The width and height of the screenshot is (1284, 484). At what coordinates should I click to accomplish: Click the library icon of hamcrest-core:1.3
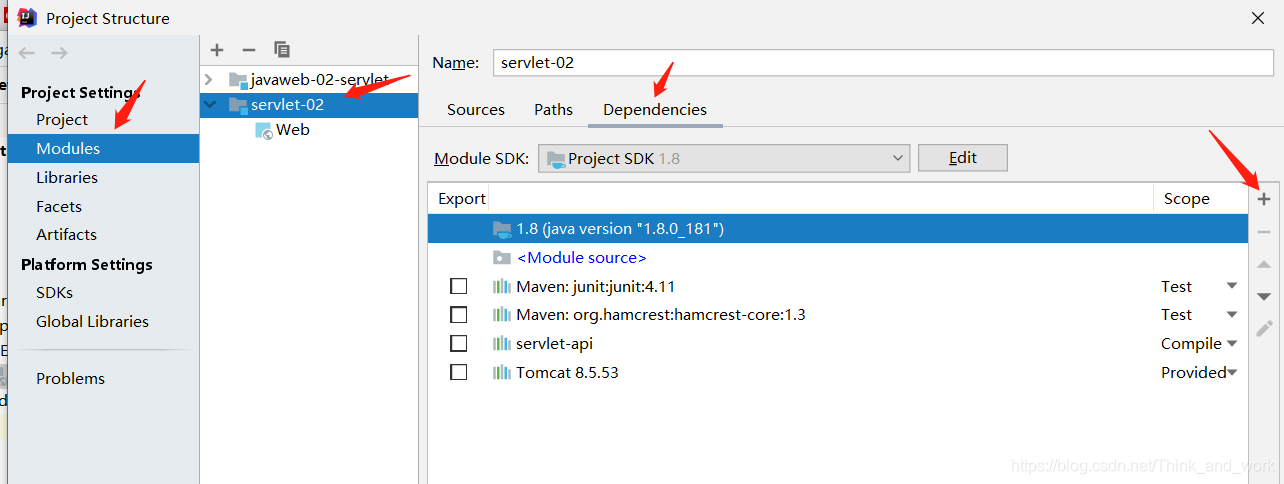(502, 314)
